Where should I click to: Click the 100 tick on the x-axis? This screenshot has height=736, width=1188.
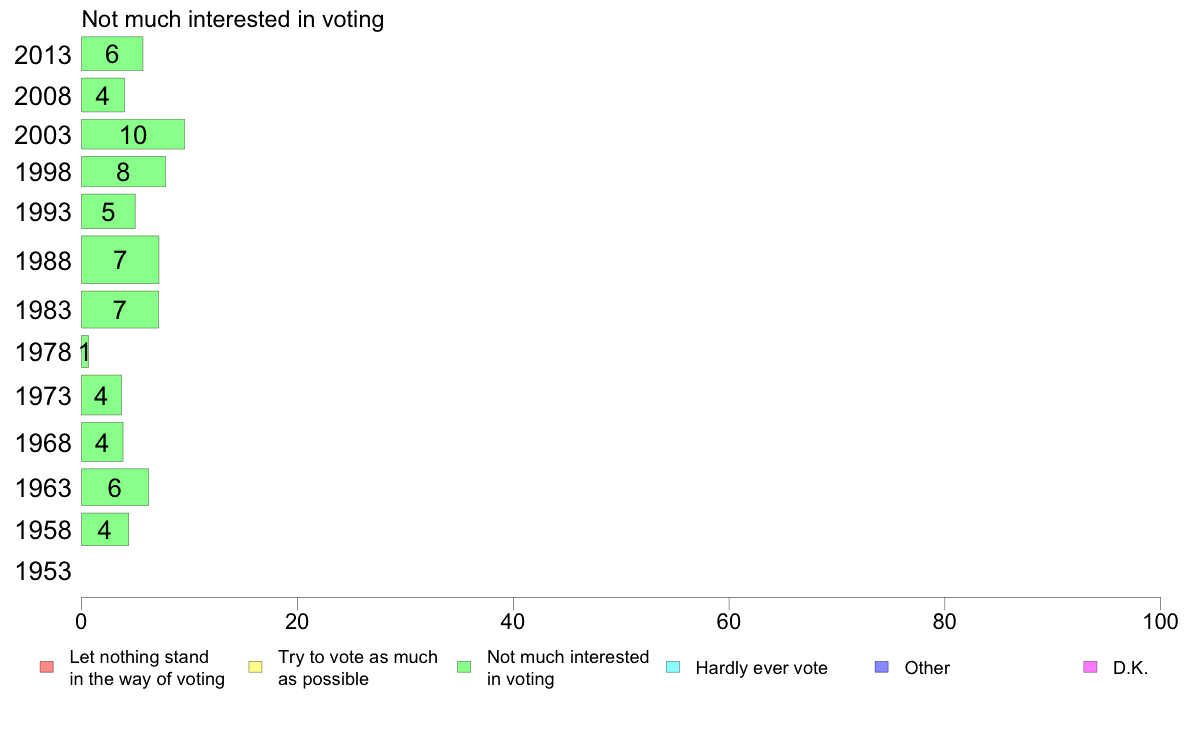click(x=1160, y=622)
